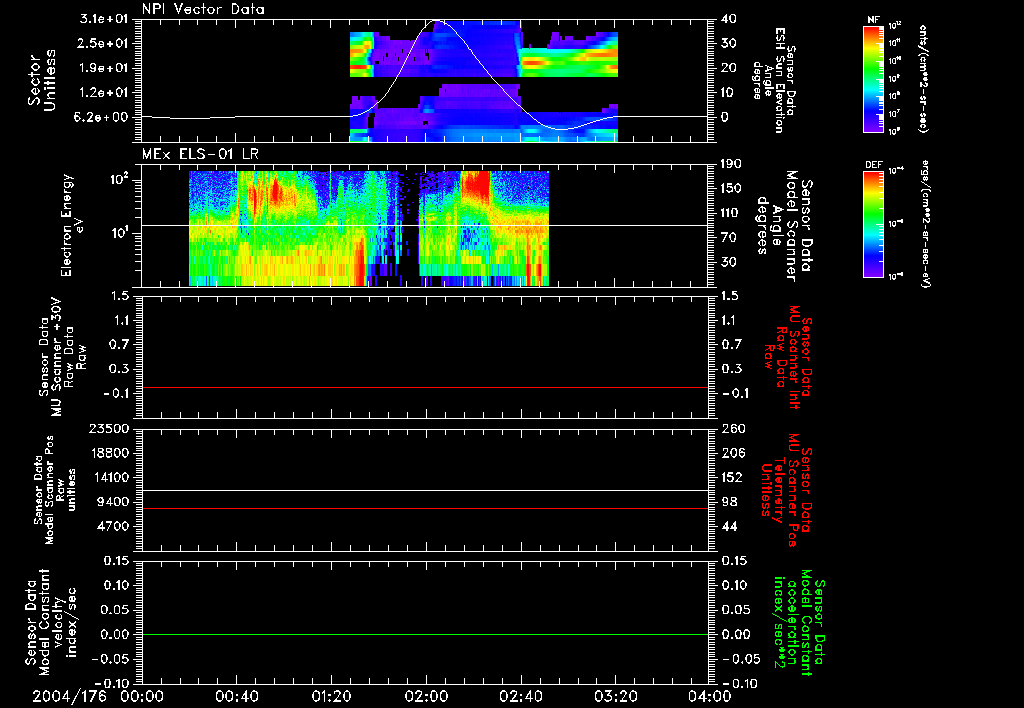Click the 02:40 time axis label
The width and height of the screenshot is (1024, 708).
pos(520,696)
